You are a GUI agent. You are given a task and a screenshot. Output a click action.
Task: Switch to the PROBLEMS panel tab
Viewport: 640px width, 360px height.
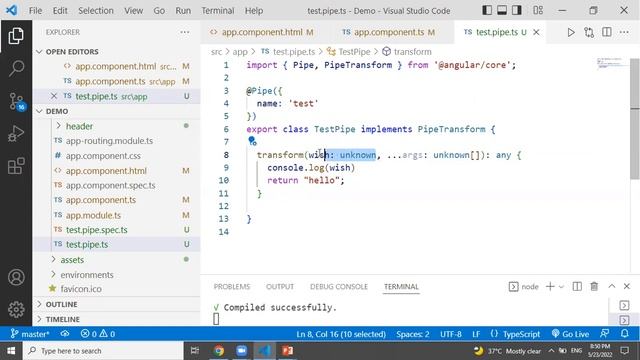(x=232, y=287)
